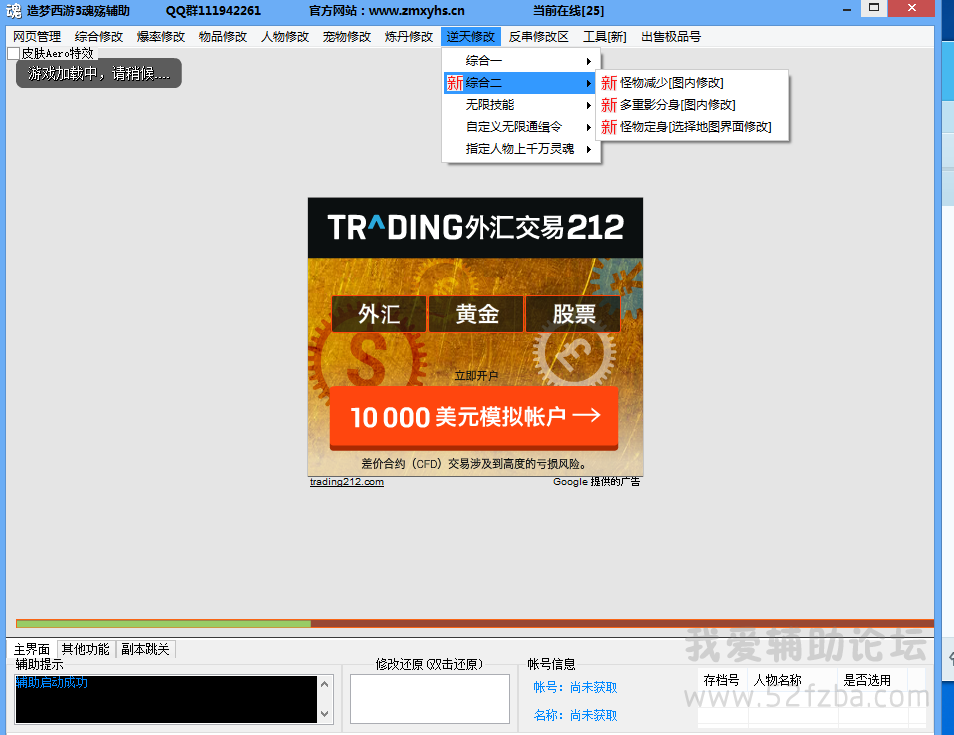Select 怪物定身[选择地图界面修改] option
Viewport: 954px width, 735px height.
pos(692,127)
